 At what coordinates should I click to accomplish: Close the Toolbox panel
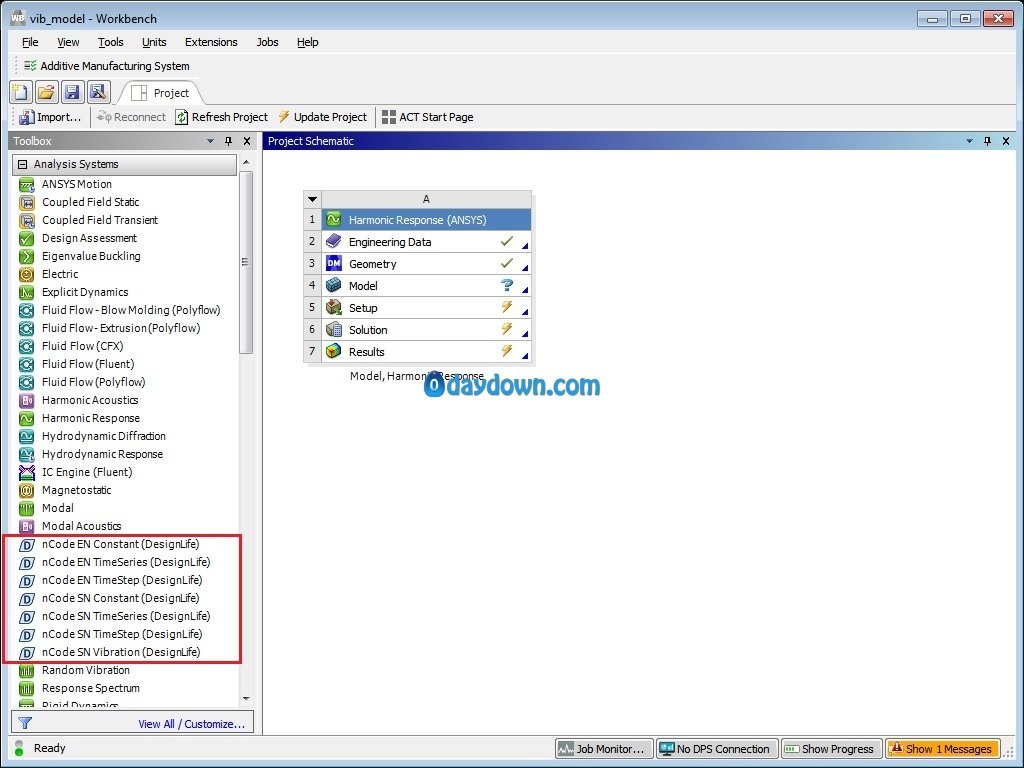point(247,141)
